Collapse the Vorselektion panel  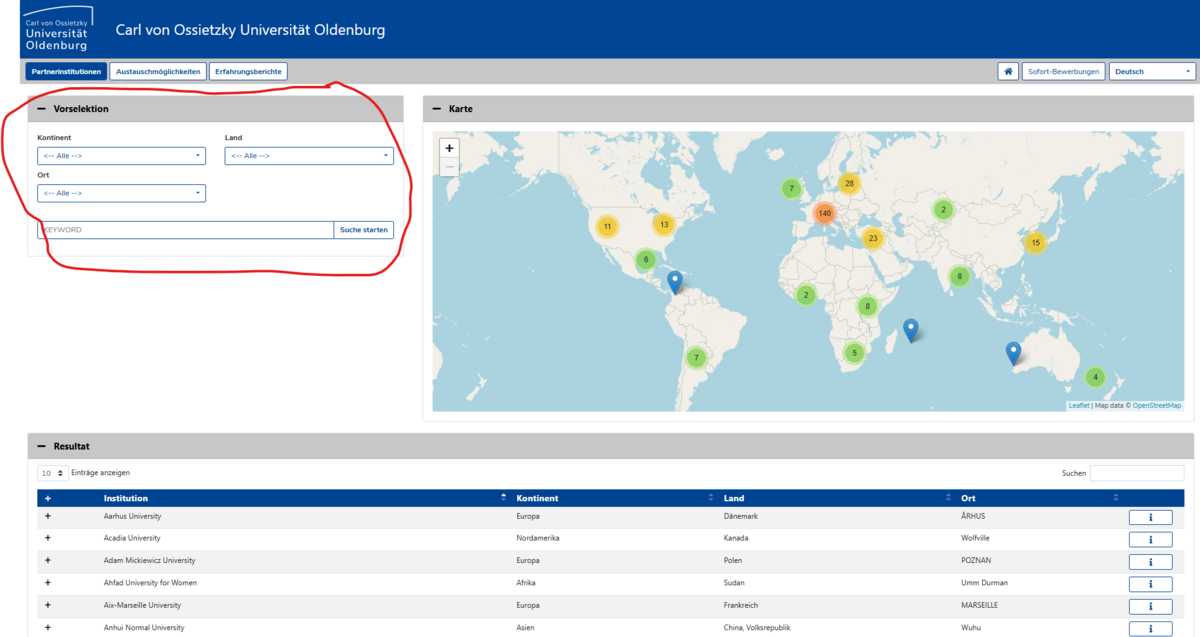point(42,109)
